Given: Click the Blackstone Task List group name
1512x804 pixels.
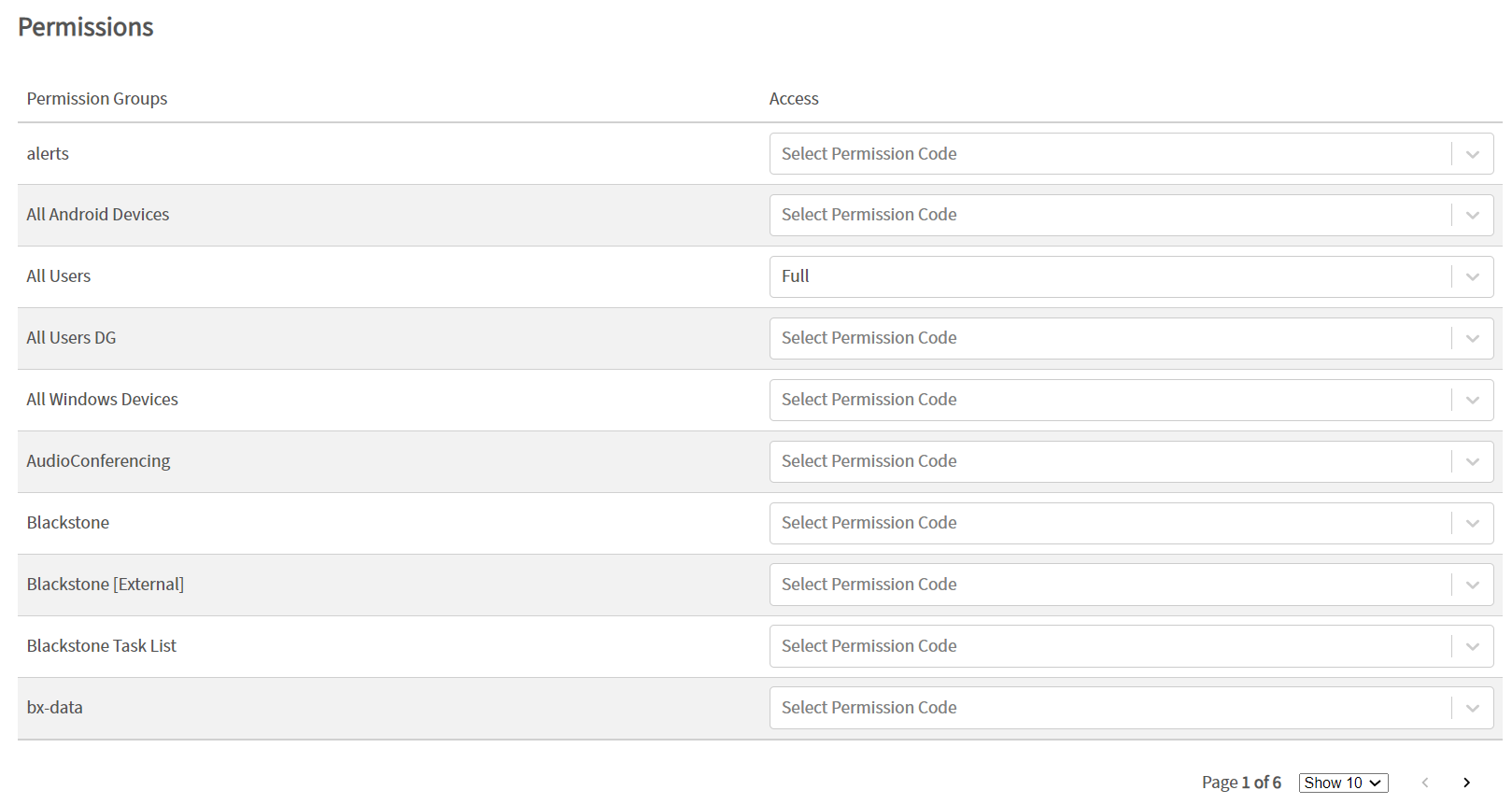Looking at the screenshot, I should (102, 646).
